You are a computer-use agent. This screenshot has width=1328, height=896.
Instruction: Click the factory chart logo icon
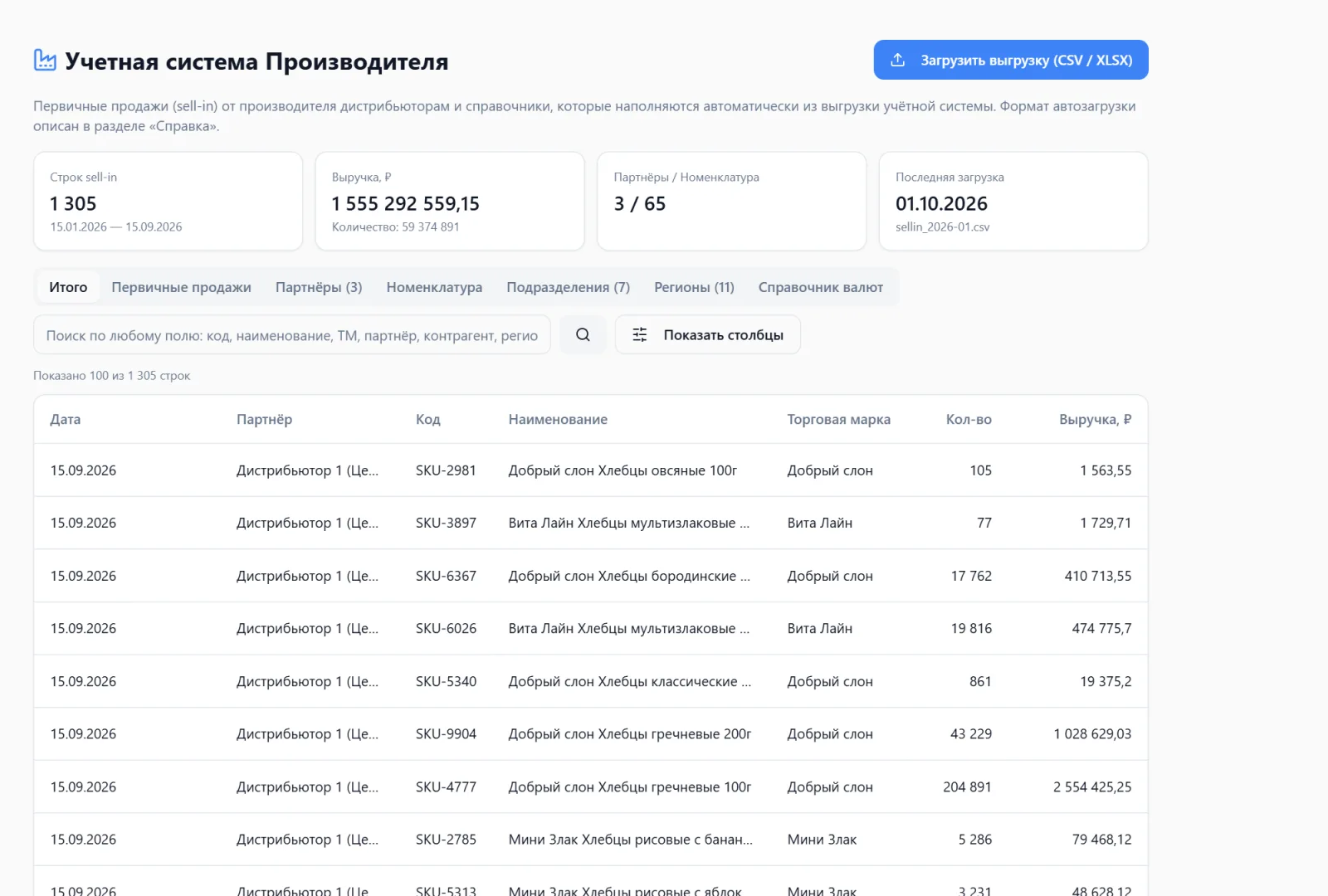[45, 60]
